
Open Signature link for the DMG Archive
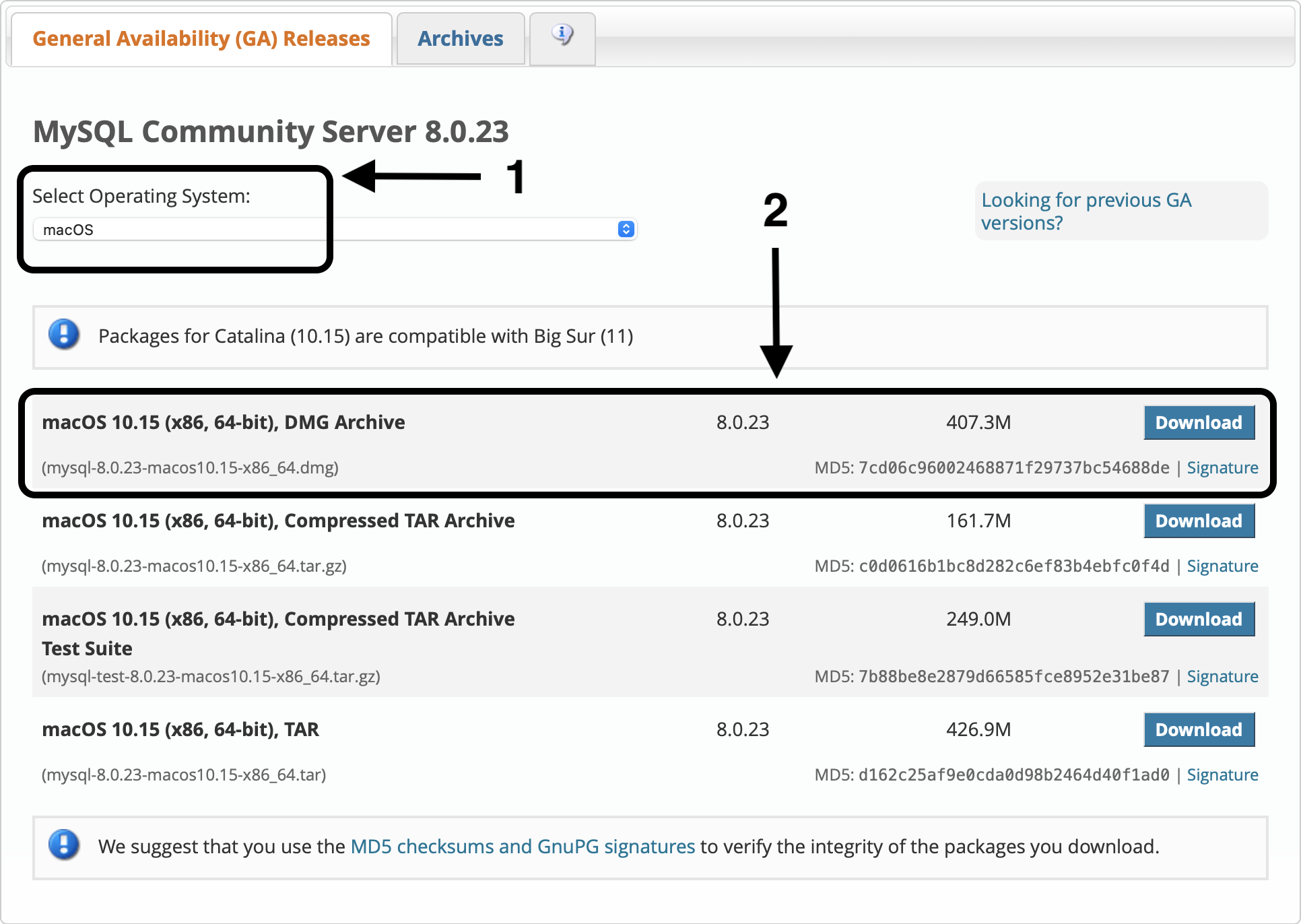click(x=1222, y=468)
